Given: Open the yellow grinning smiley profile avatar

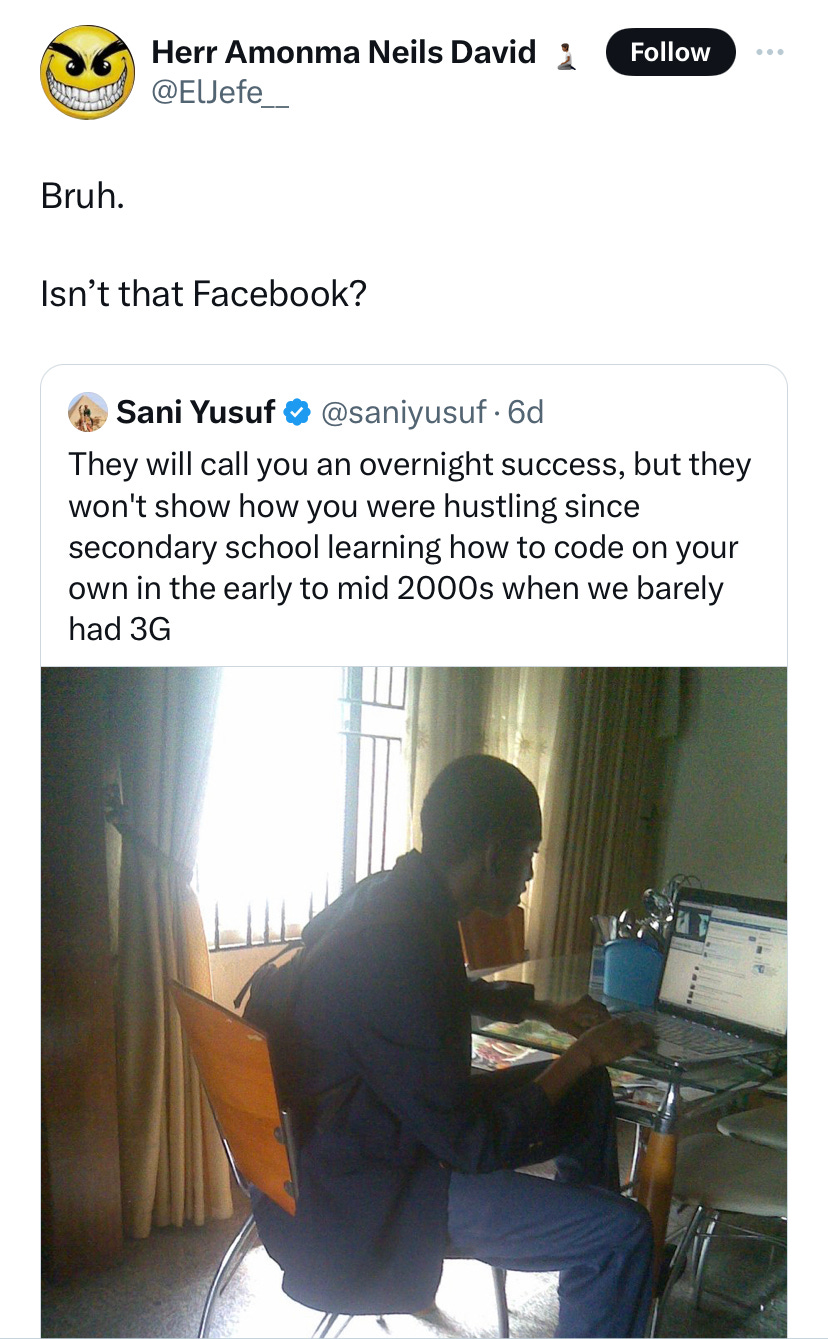Looking at the screenshot, I should click(x=87, y=73).
